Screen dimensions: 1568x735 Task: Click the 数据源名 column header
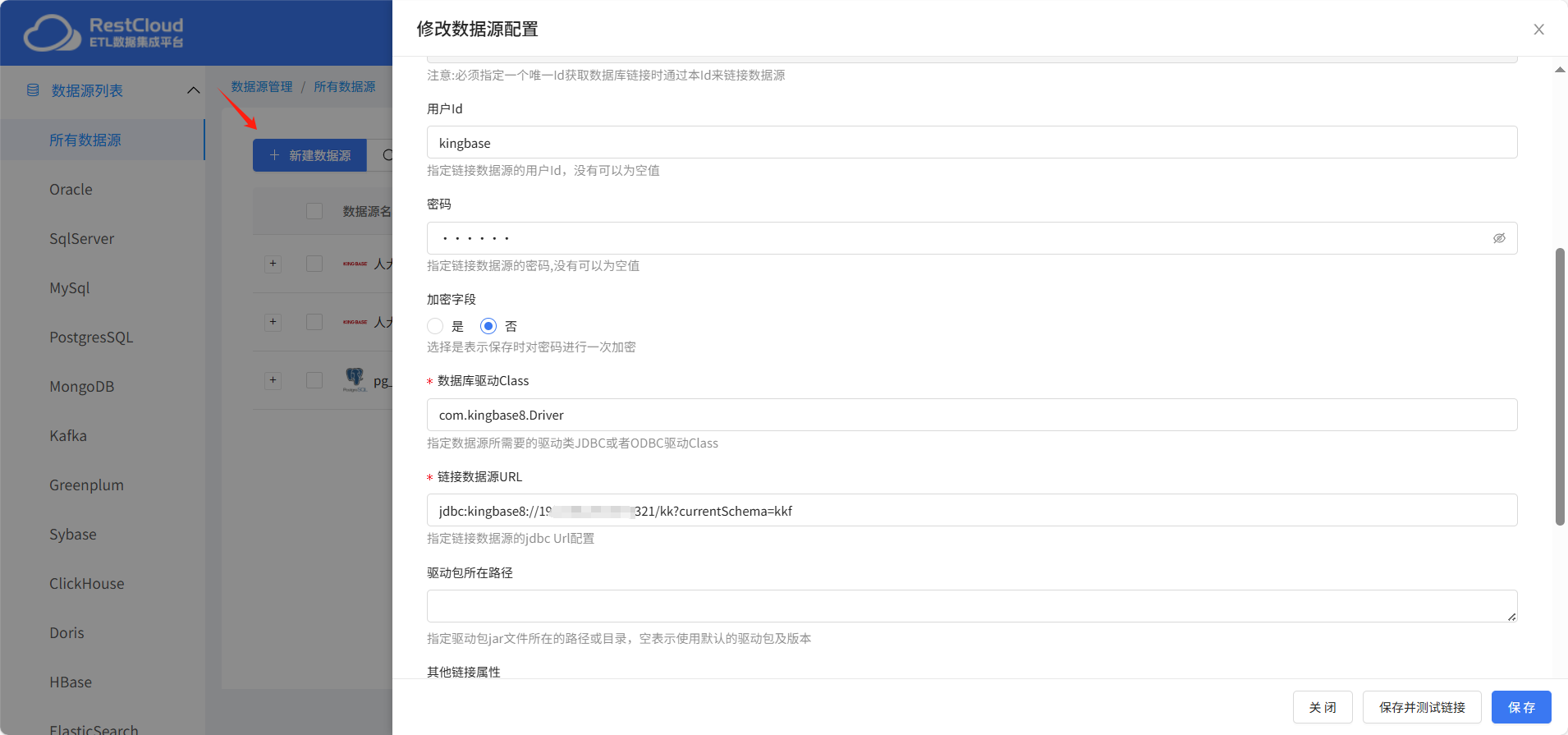(x=367, y=211)
